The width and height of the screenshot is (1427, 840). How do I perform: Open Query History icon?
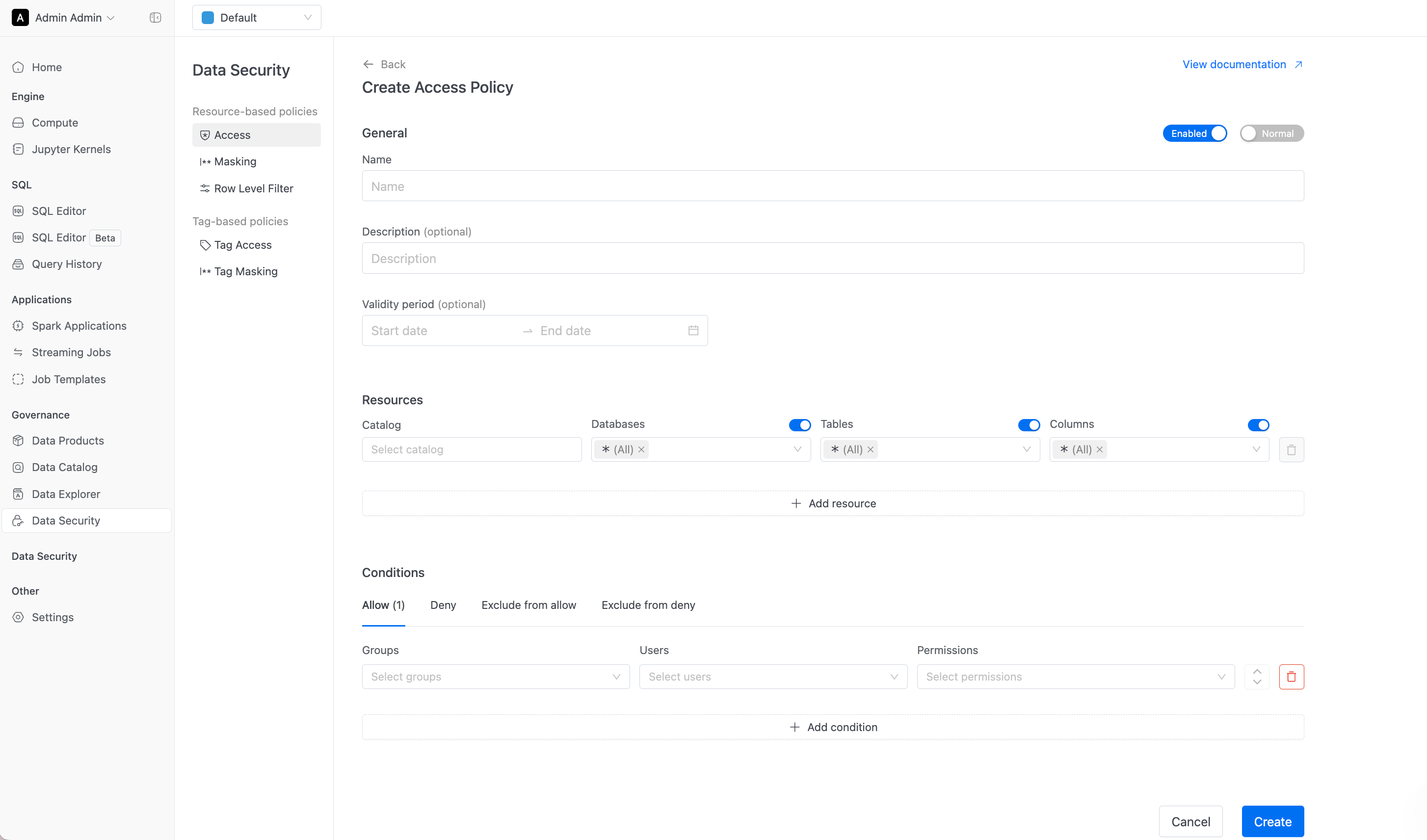point(18,264)
